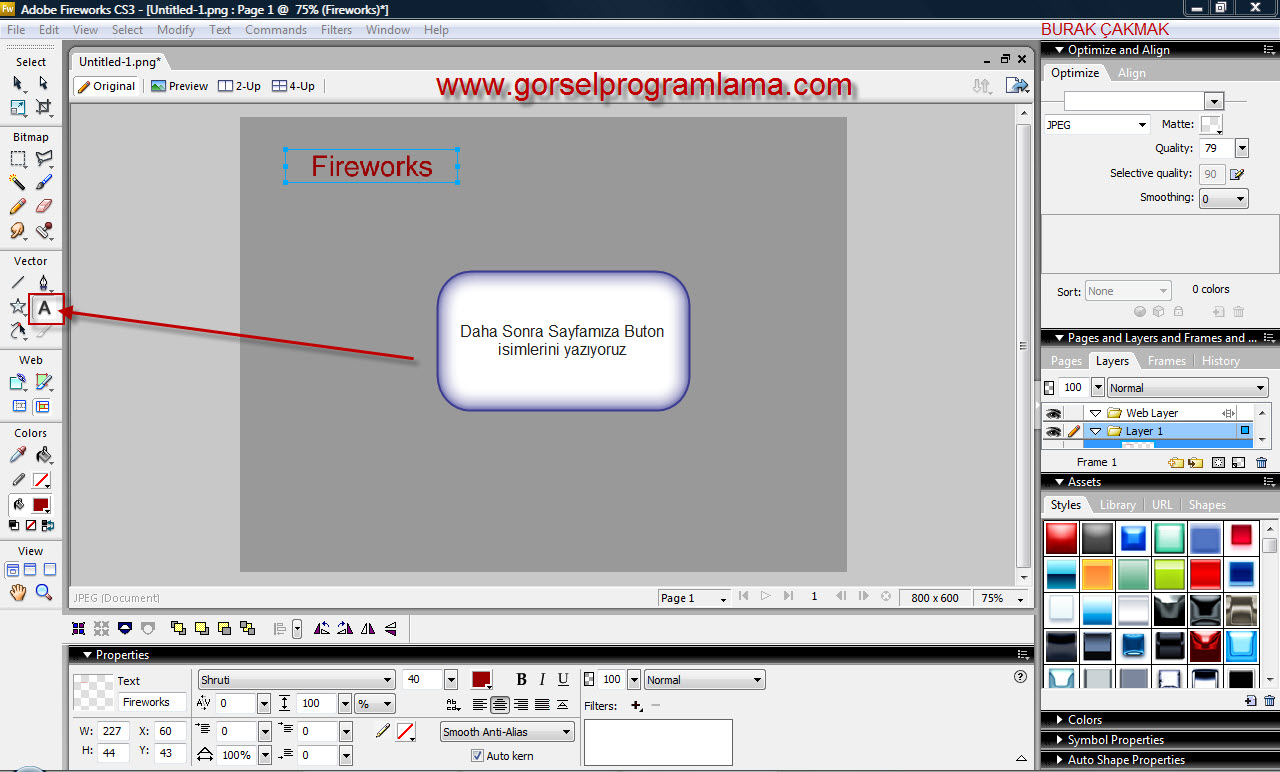Open the JPEG export format dropdown
The image size is (1280, 772).
(1096, 125)
